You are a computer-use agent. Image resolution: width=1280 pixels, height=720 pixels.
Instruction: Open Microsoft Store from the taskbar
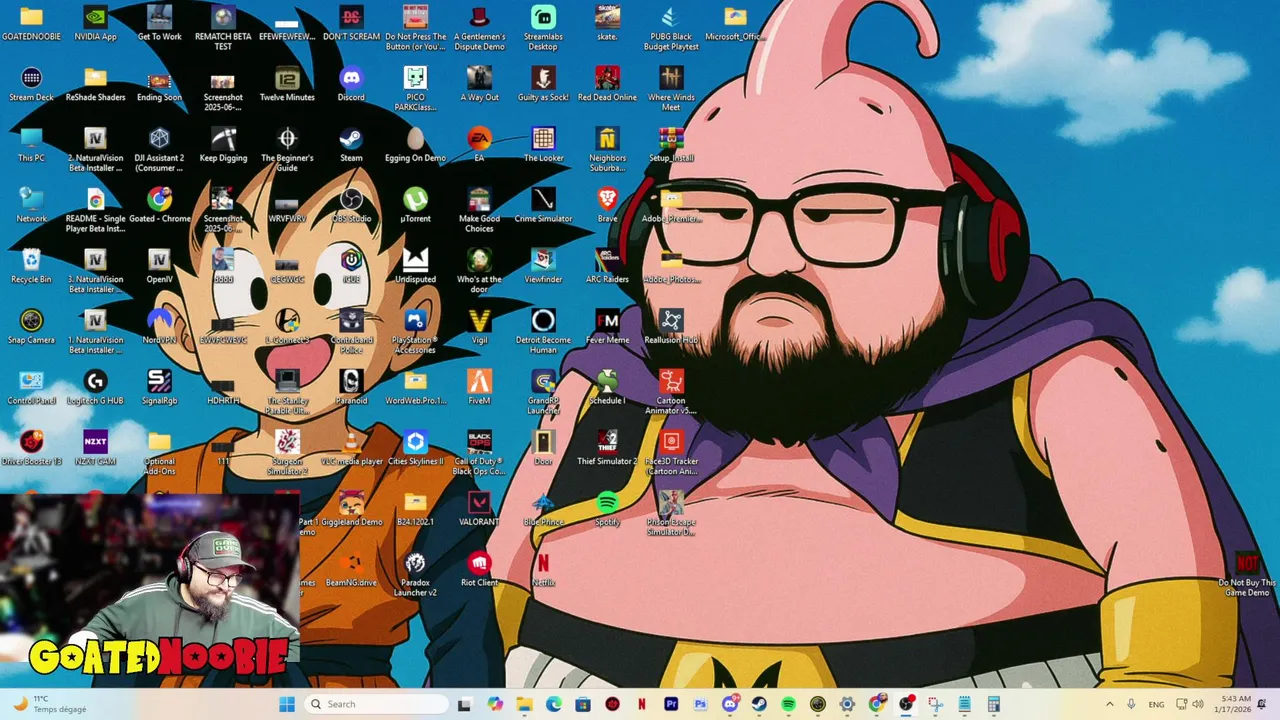click(583, 704)
